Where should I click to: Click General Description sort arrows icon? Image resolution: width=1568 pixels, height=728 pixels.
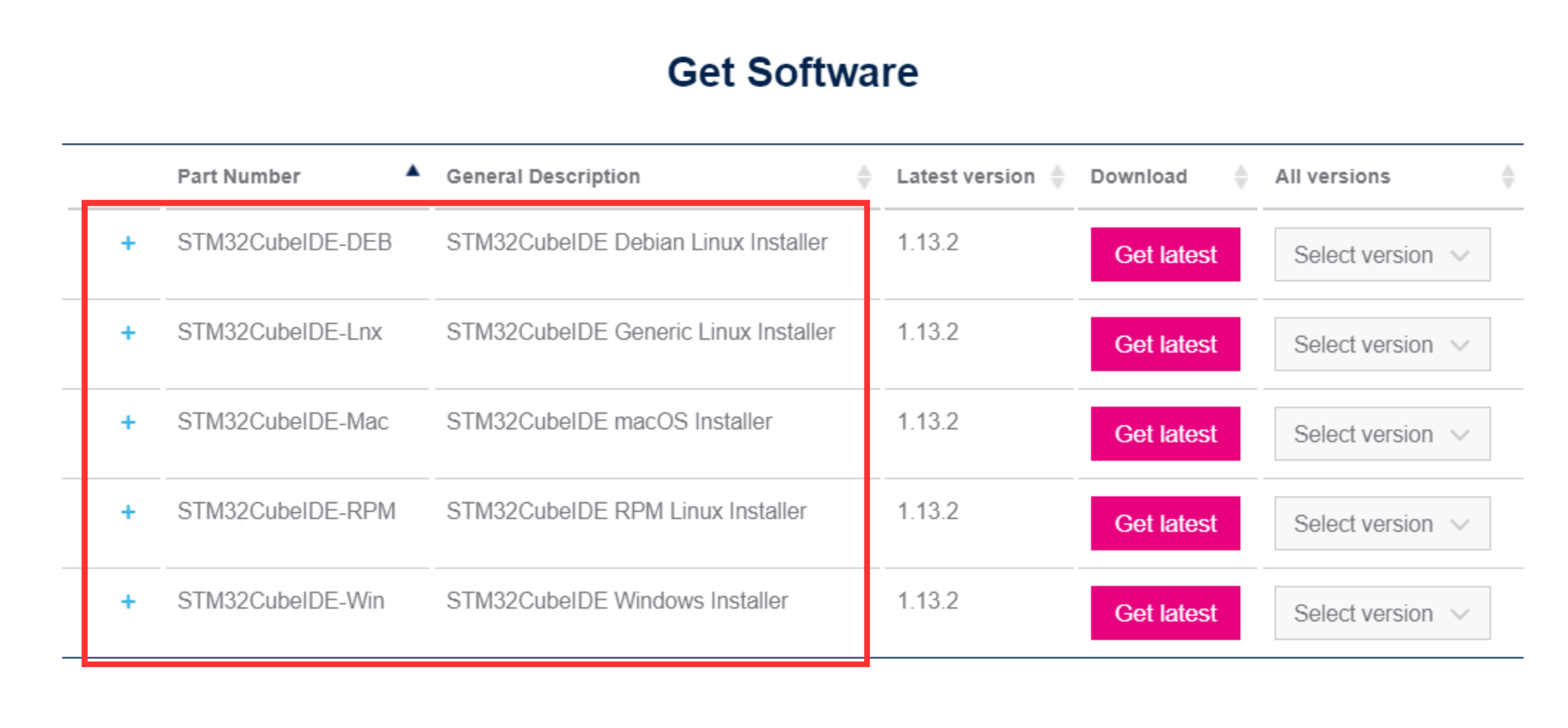(864, 176)
